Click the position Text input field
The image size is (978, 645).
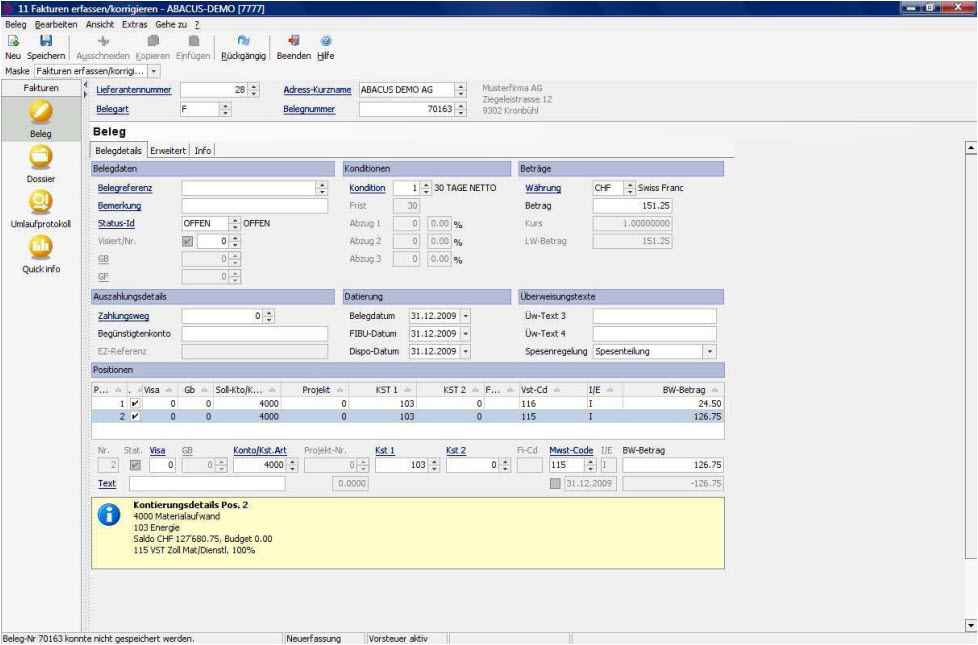click(207, 483)
